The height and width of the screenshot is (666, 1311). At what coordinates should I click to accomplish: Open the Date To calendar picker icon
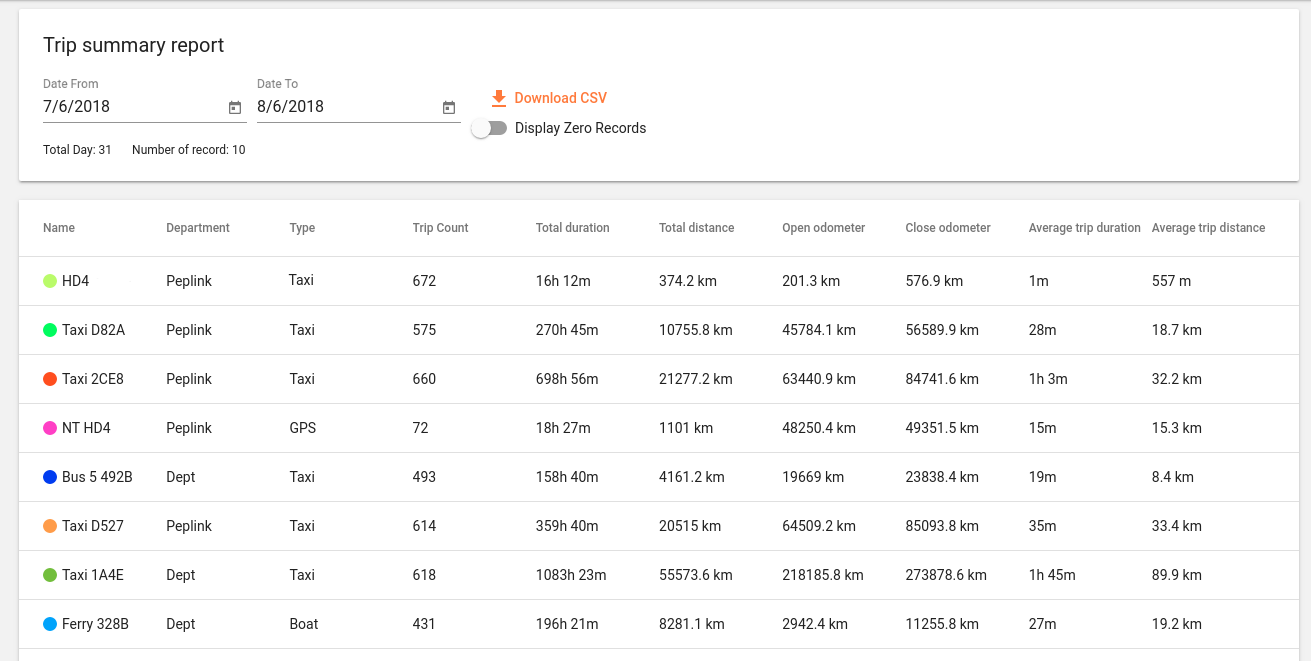click(x=449, y=108)
